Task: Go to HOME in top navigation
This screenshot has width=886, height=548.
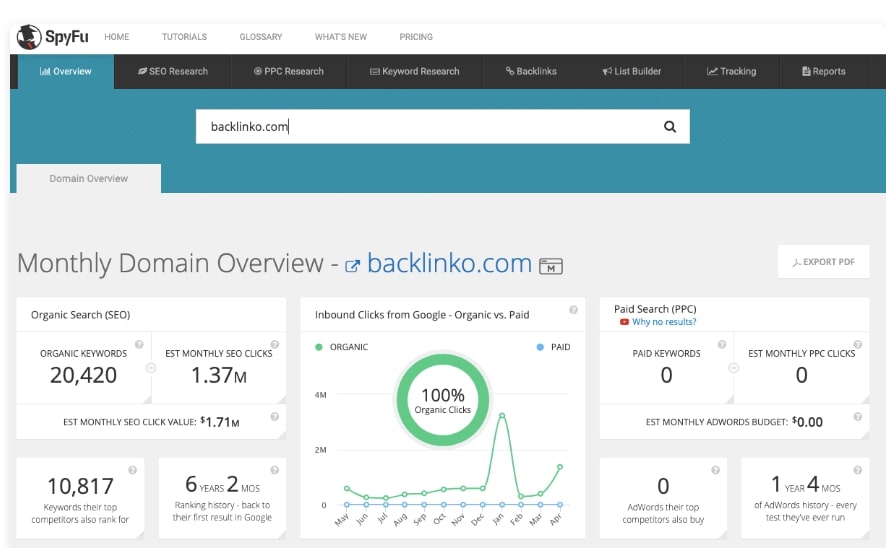Action: coord(116,37)
